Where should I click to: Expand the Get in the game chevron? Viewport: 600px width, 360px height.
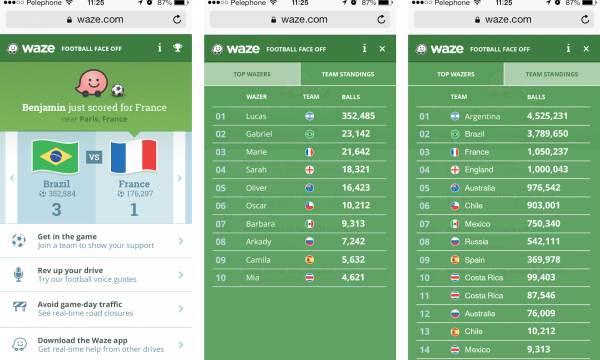pos(181,241)
